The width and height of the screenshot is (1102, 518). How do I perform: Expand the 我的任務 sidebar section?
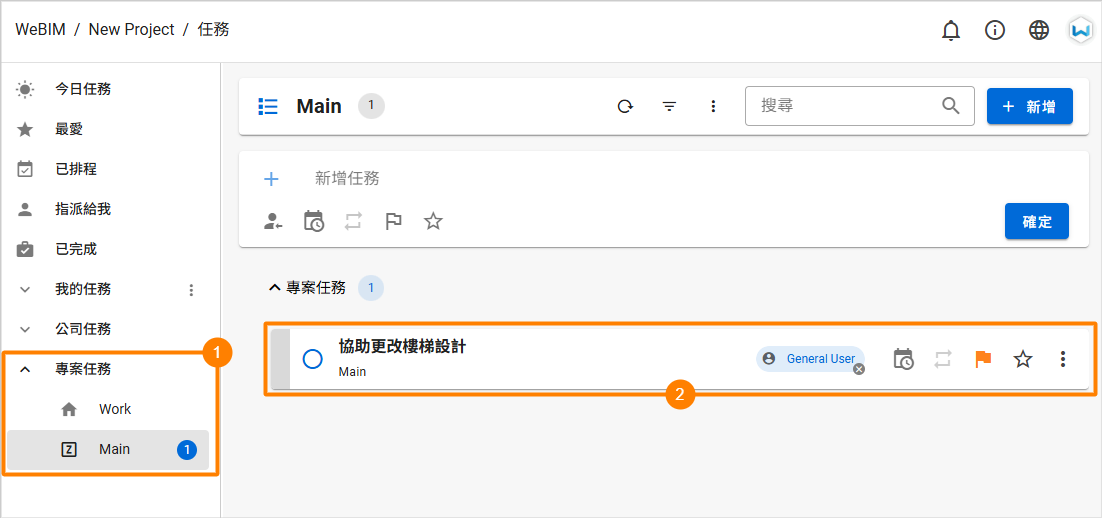[x=25, y=290]
